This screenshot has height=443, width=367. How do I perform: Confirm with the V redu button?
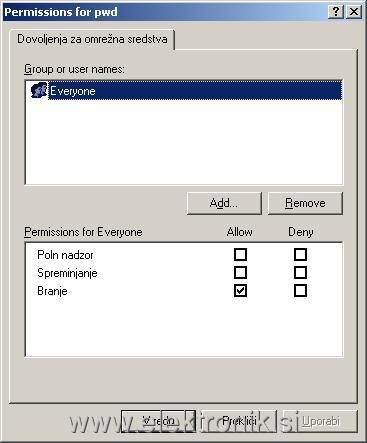click(158, 421)
